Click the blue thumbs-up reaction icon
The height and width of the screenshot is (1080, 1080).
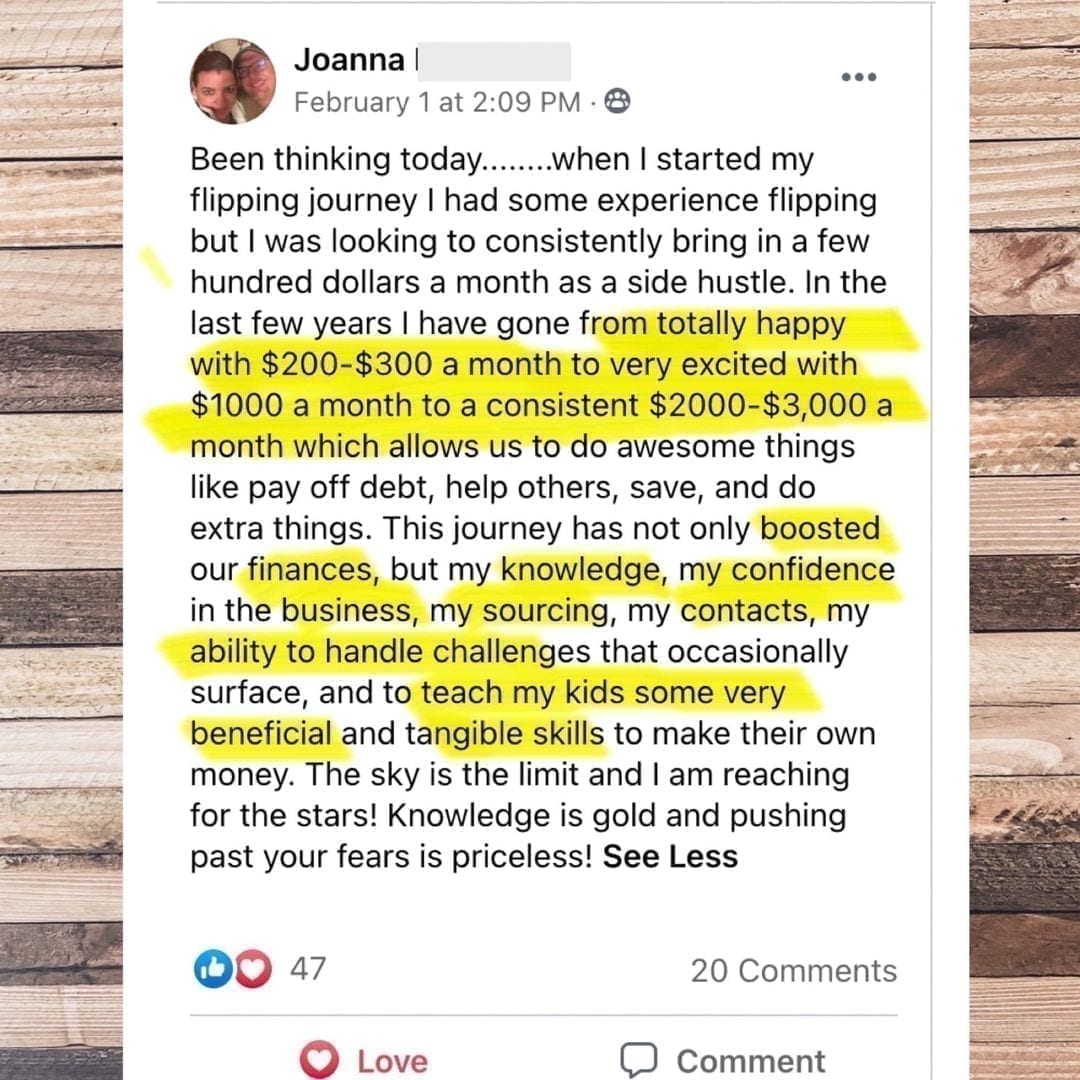(213, 969)
